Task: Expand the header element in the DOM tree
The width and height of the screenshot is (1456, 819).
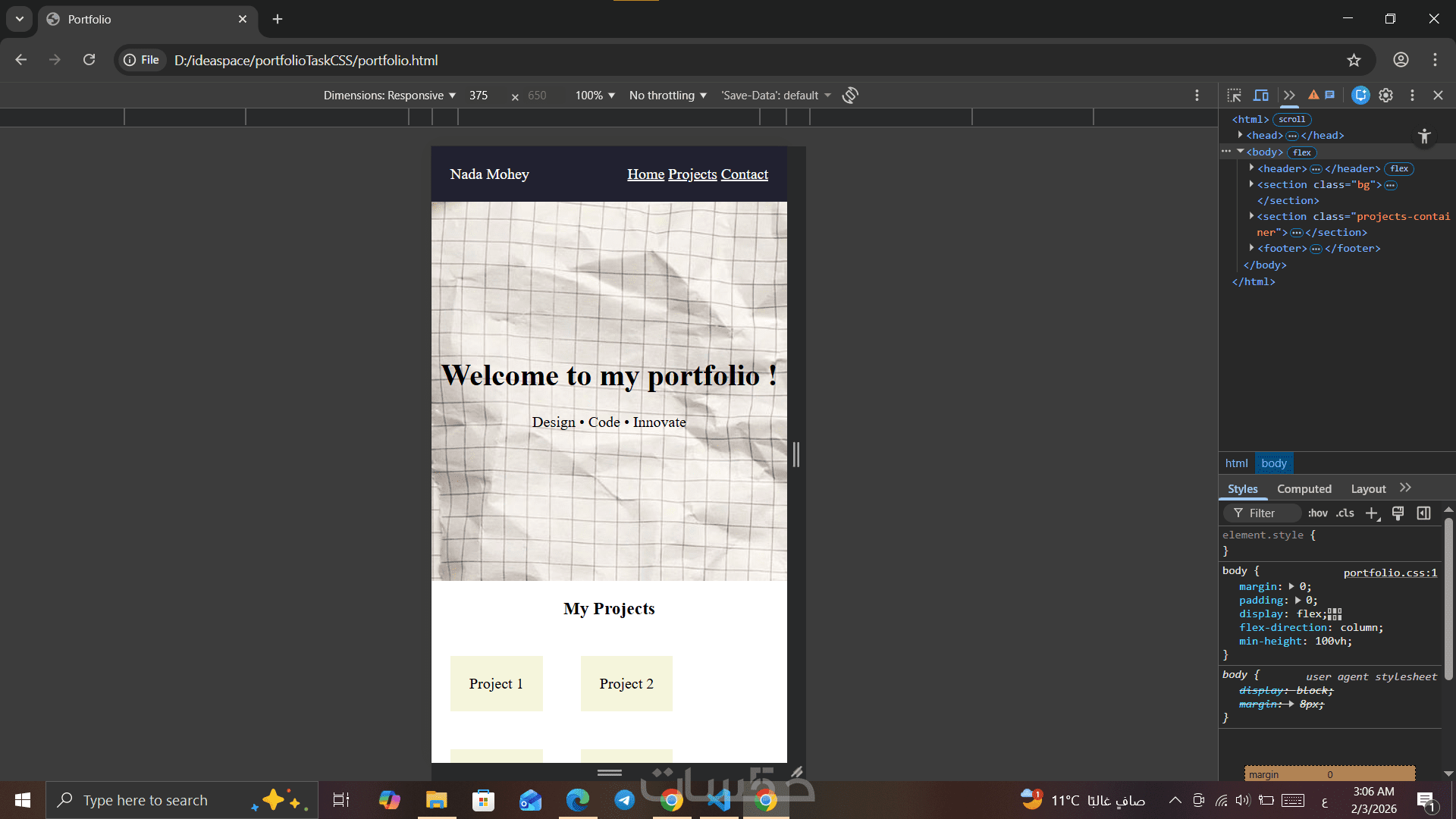Action: [1251, 168]
